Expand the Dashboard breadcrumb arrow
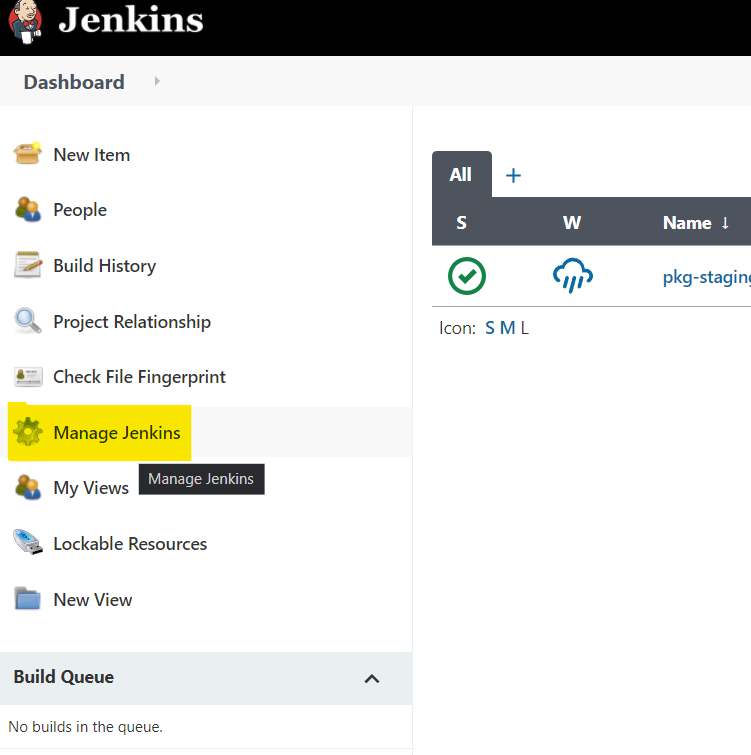 157,81
